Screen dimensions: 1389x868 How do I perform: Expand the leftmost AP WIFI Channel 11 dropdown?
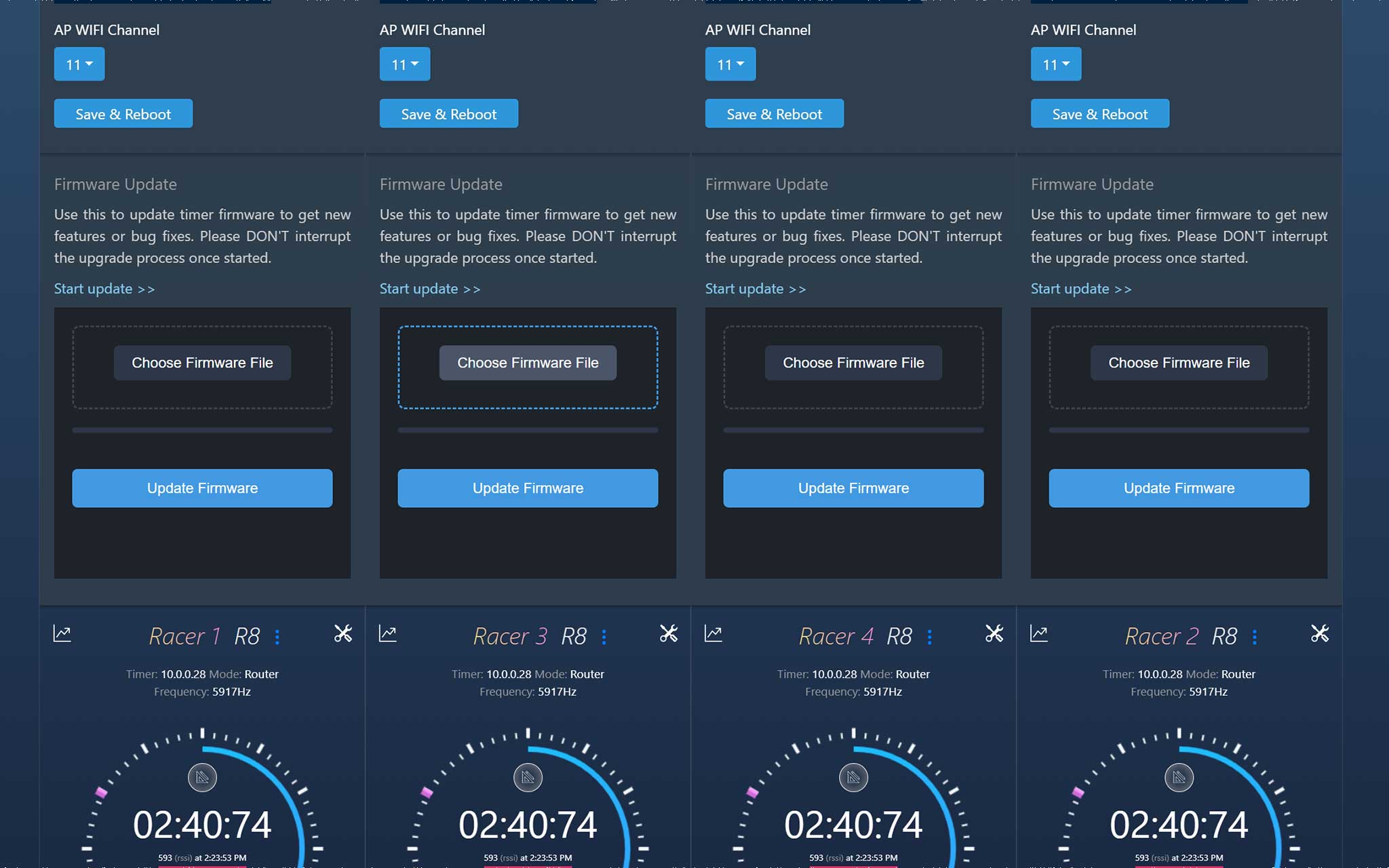tap(79, 64)
